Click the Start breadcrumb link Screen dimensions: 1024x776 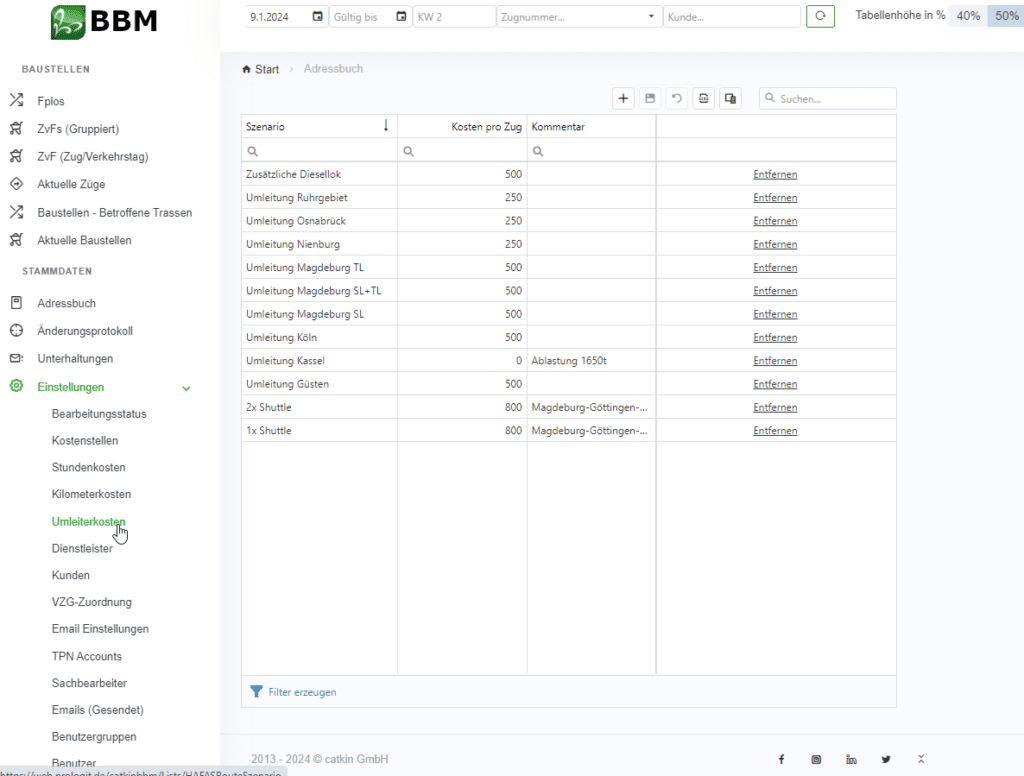pos(266,70)
